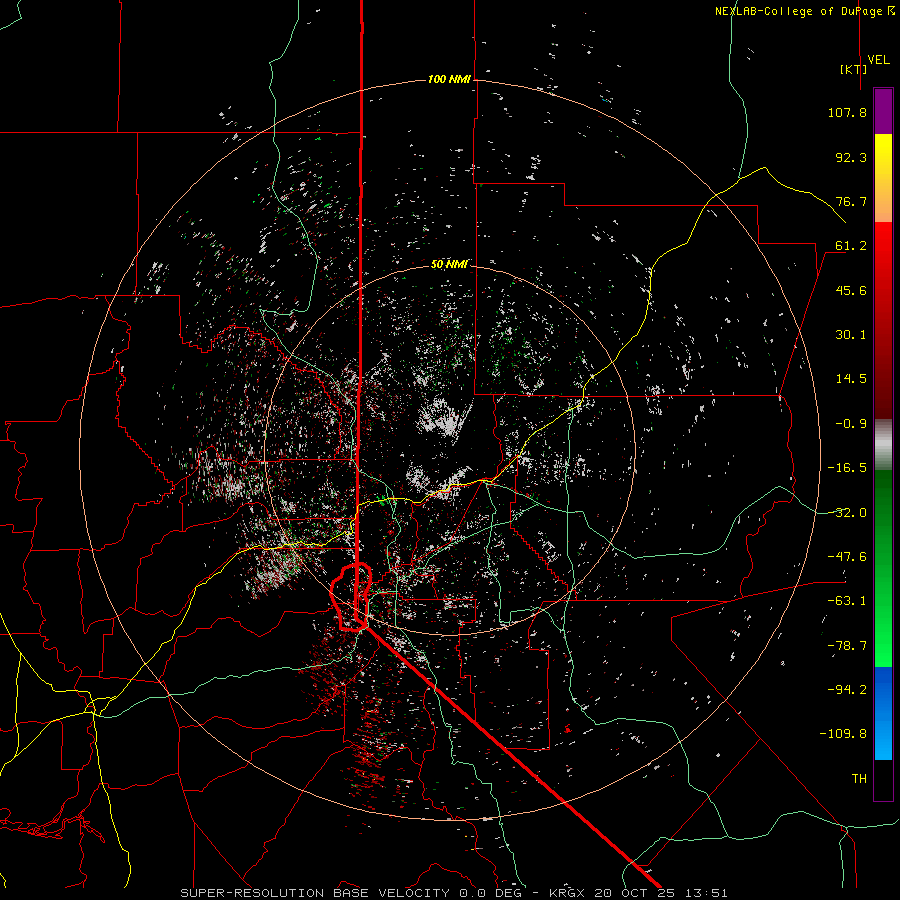The height and width of the screenshot is (900, 900).
Task: Click the 76.7 velocity scale value
Action: (851, 201)
